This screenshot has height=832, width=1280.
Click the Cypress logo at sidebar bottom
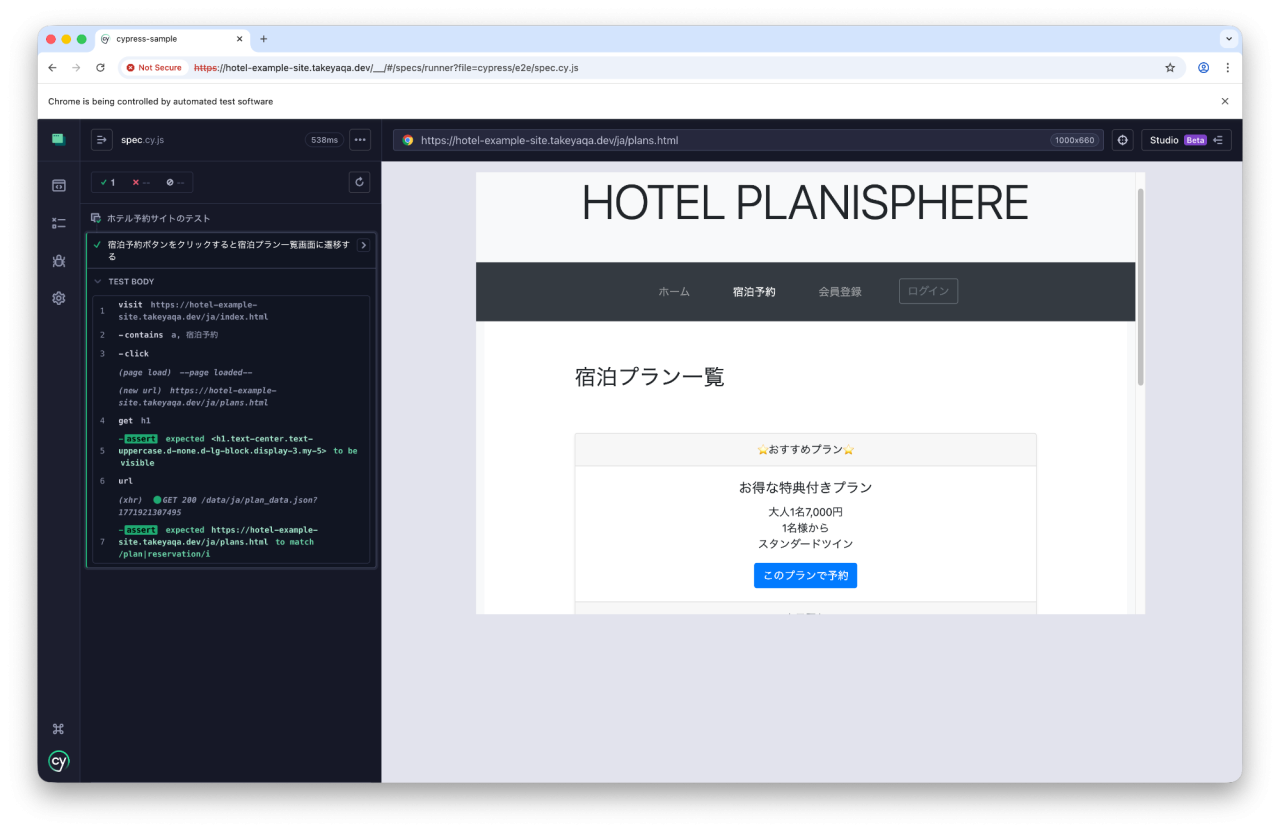[x=59, y=761]
